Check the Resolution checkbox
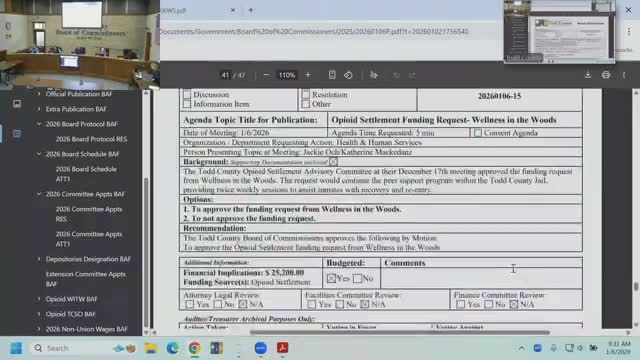 pyautogui.click(x=306, y=94)
